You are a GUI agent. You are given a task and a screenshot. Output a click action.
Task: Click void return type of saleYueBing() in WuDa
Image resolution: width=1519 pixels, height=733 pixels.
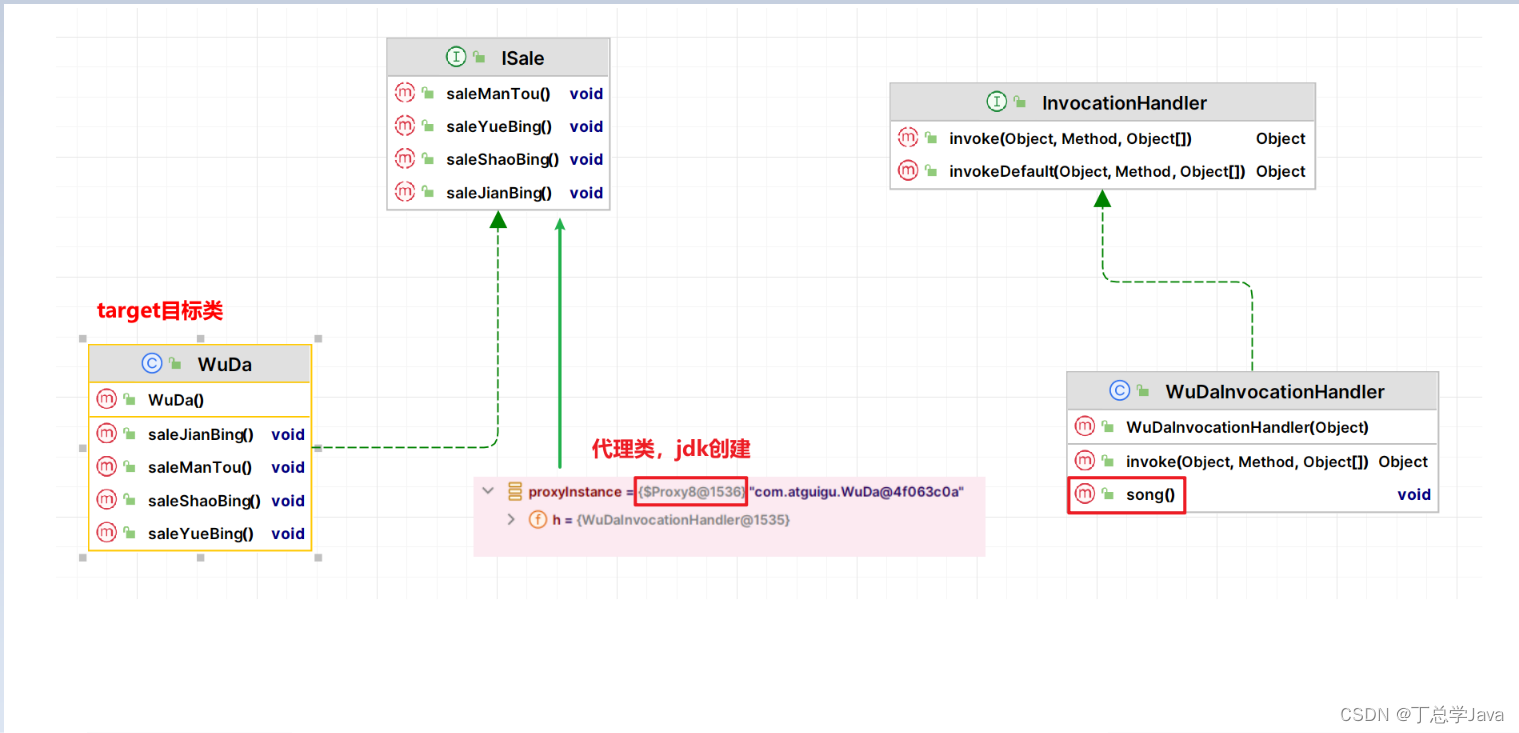pyautogui.click(x=288, y=534)
